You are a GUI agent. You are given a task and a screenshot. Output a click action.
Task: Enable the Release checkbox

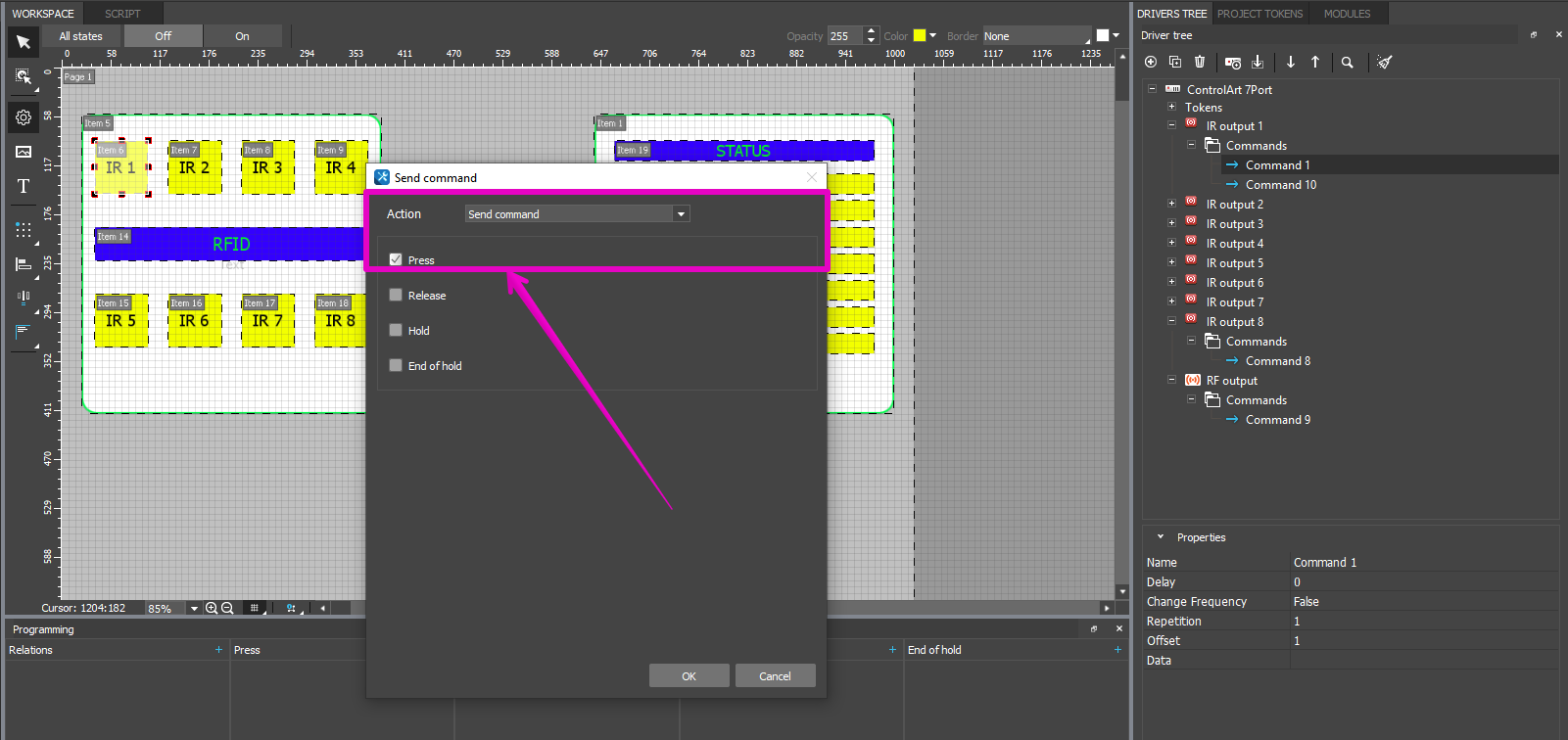pos(396,295)
